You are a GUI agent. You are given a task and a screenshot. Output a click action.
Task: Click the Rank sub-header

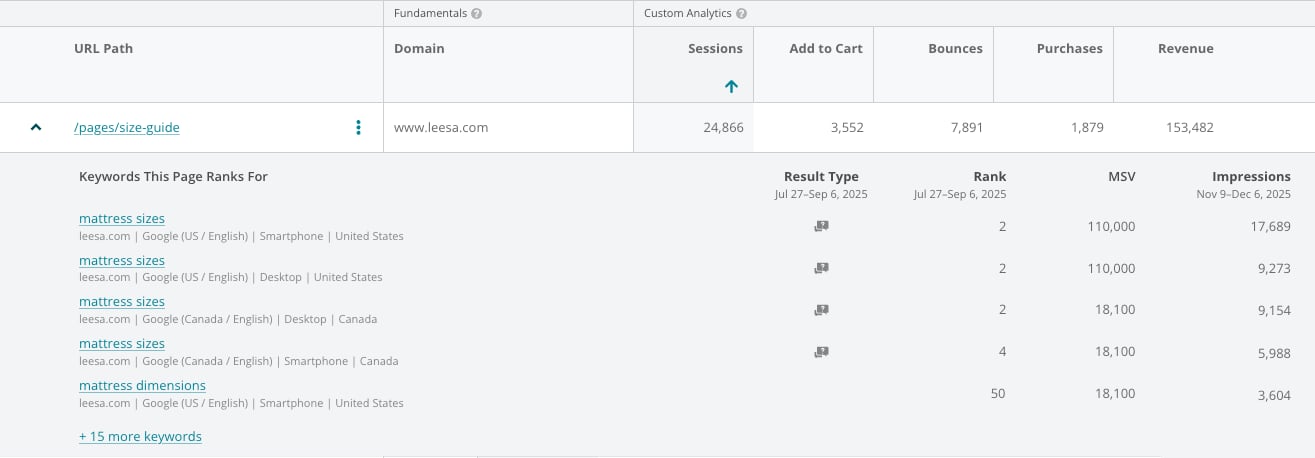990,177
